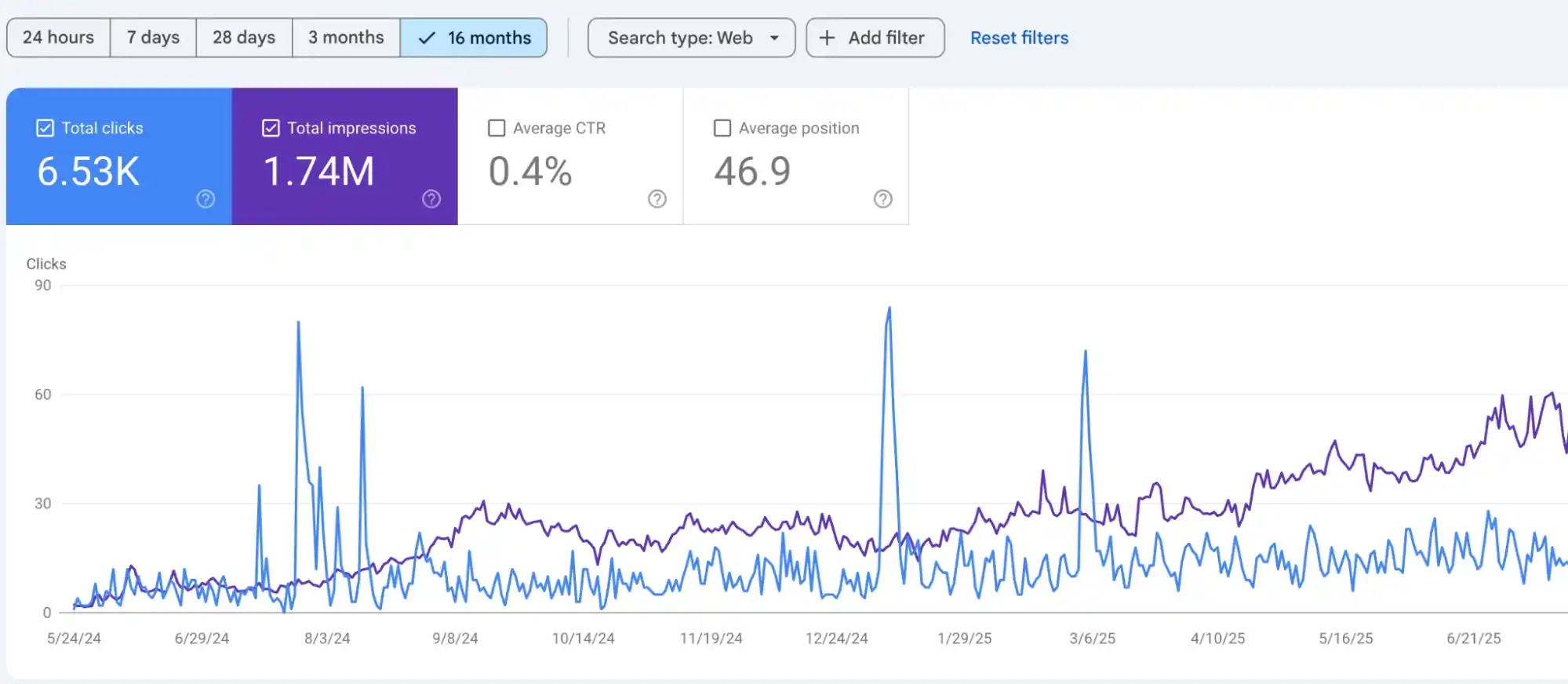
Task: Click the Average position help icon
Action: (883, 199)
